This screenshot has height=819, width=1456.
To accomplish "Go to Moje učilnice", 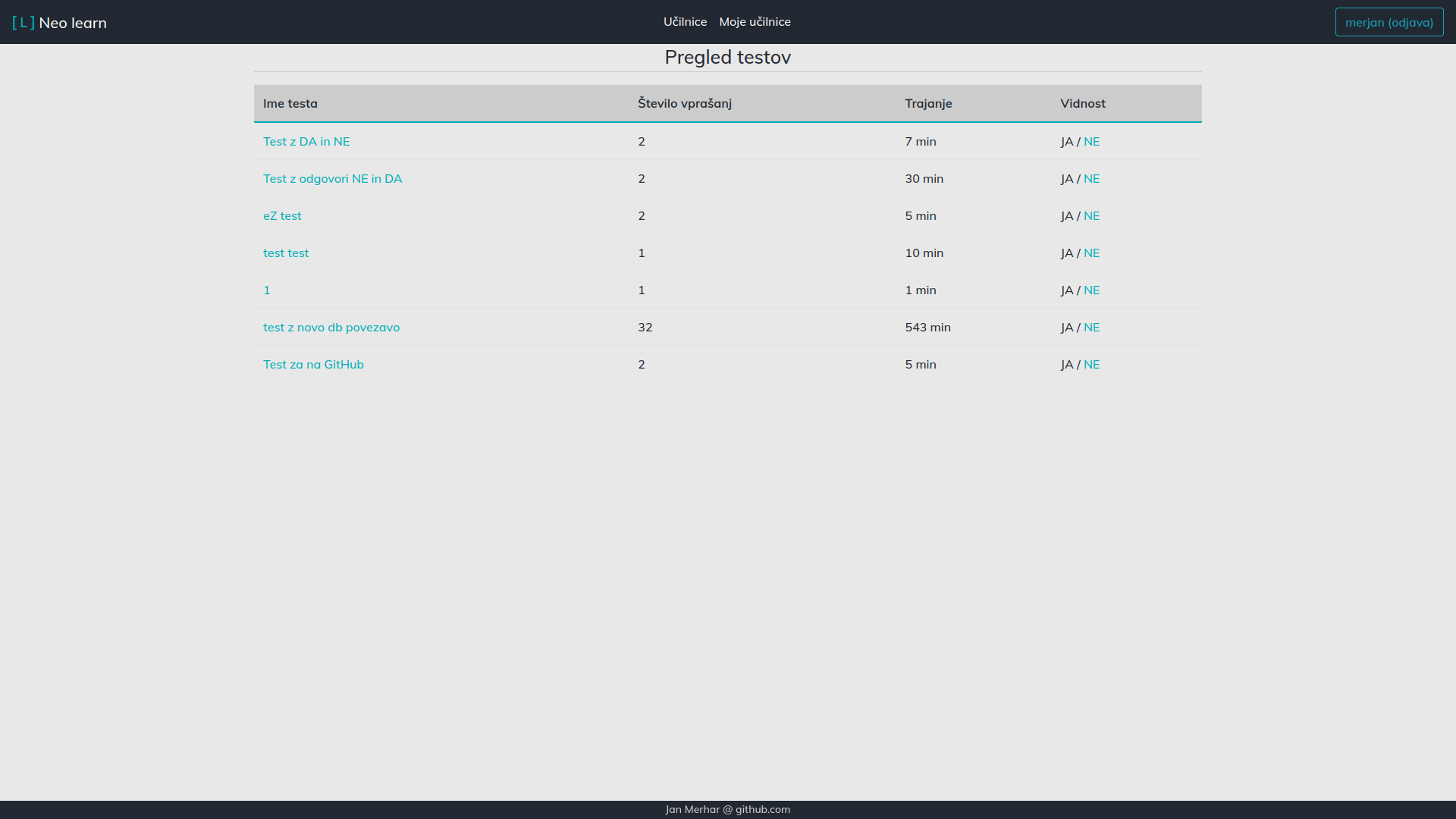I will (x=755, y=22).
